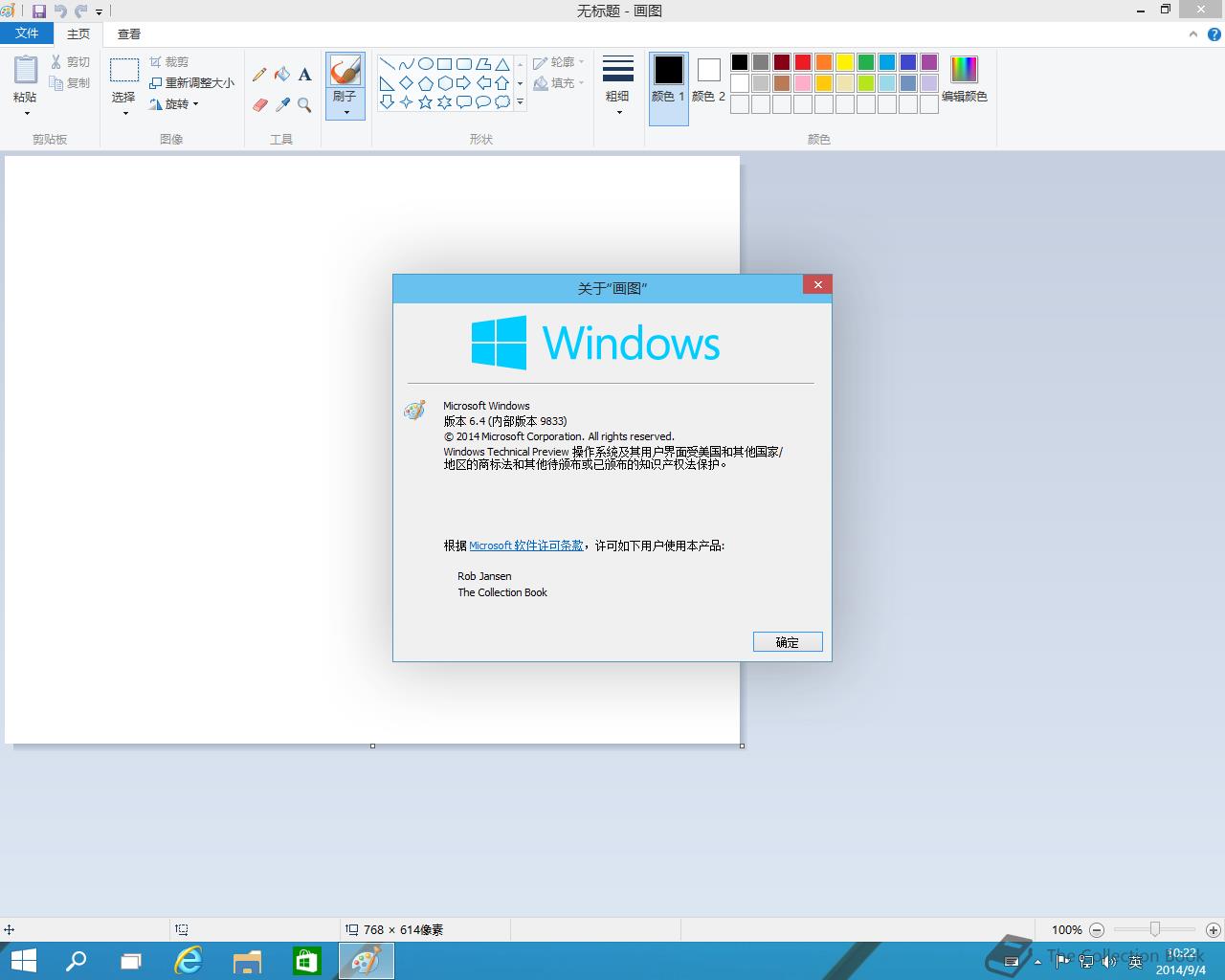
Task: Open File Explorer from taskbar
Action: pos(247,961)
